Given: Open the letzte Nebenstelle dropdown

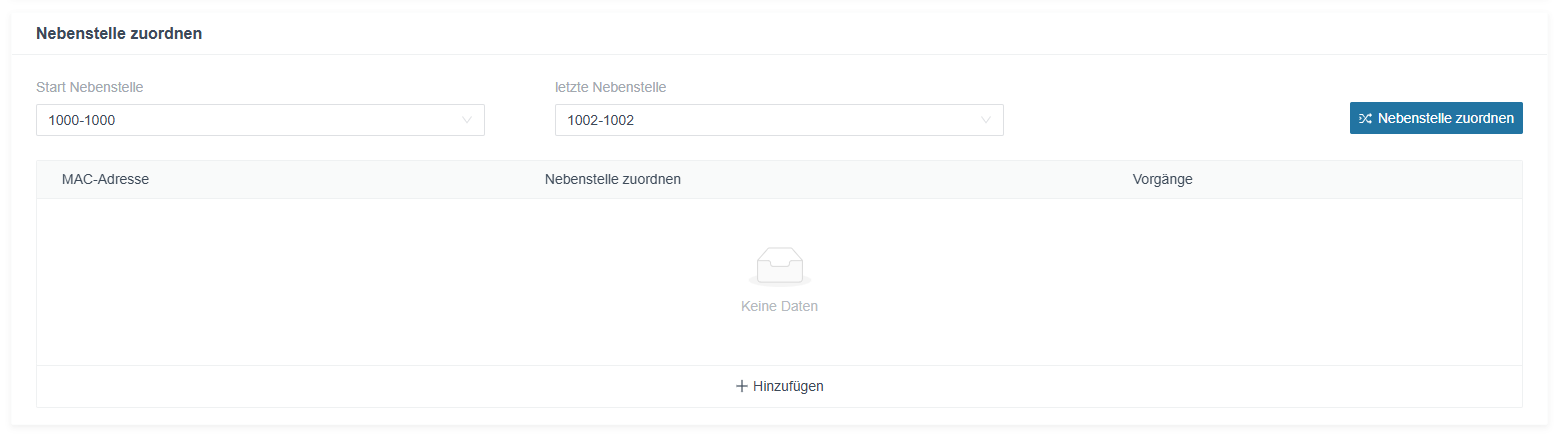Looking at the screenshot, I should (x=779, y=120).
